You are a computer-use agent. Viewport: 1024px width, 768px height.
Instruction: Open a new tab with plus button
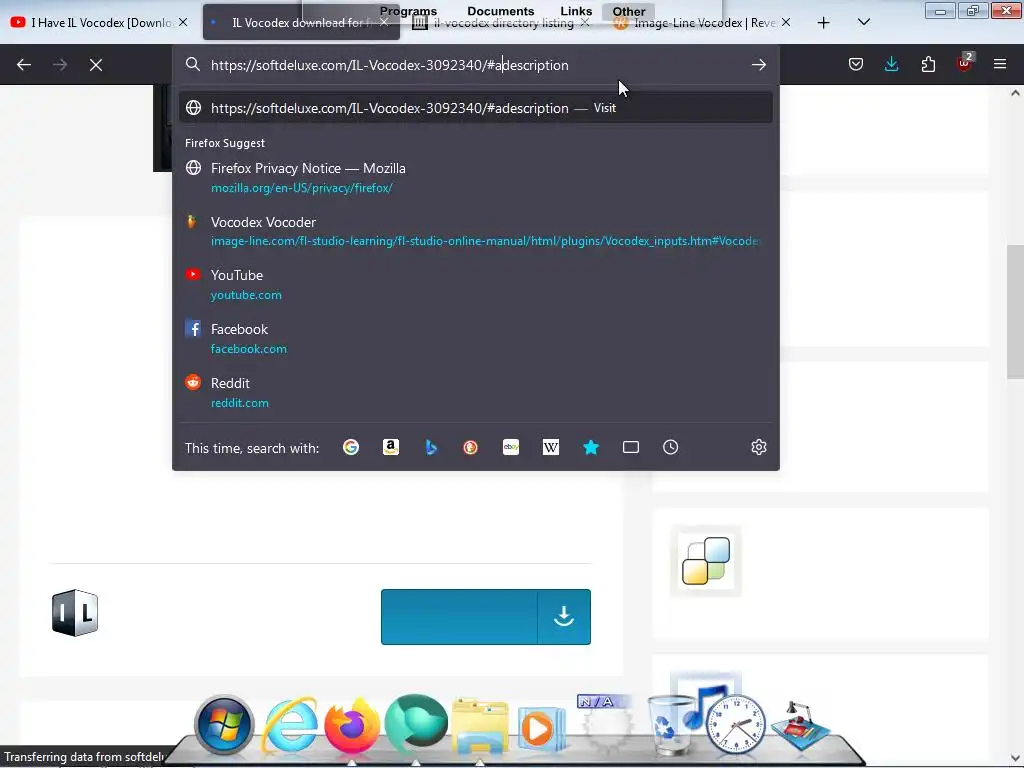(x=824, y=23)
